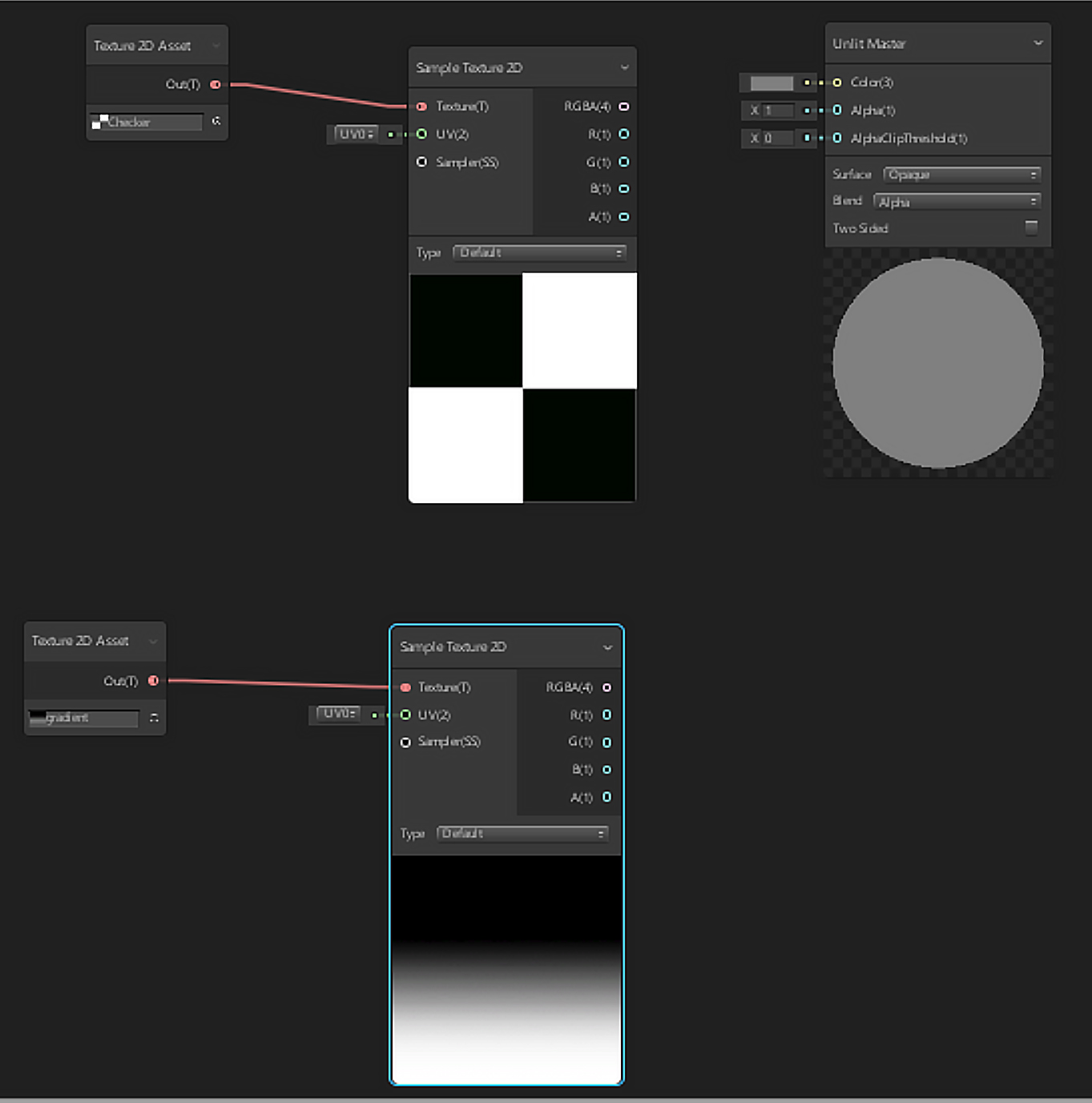The width and height of the screenshot is (1092, 1103).
Task: Click RGBA(4) output port on checker Sample Texture node
Action: (623, 107)
